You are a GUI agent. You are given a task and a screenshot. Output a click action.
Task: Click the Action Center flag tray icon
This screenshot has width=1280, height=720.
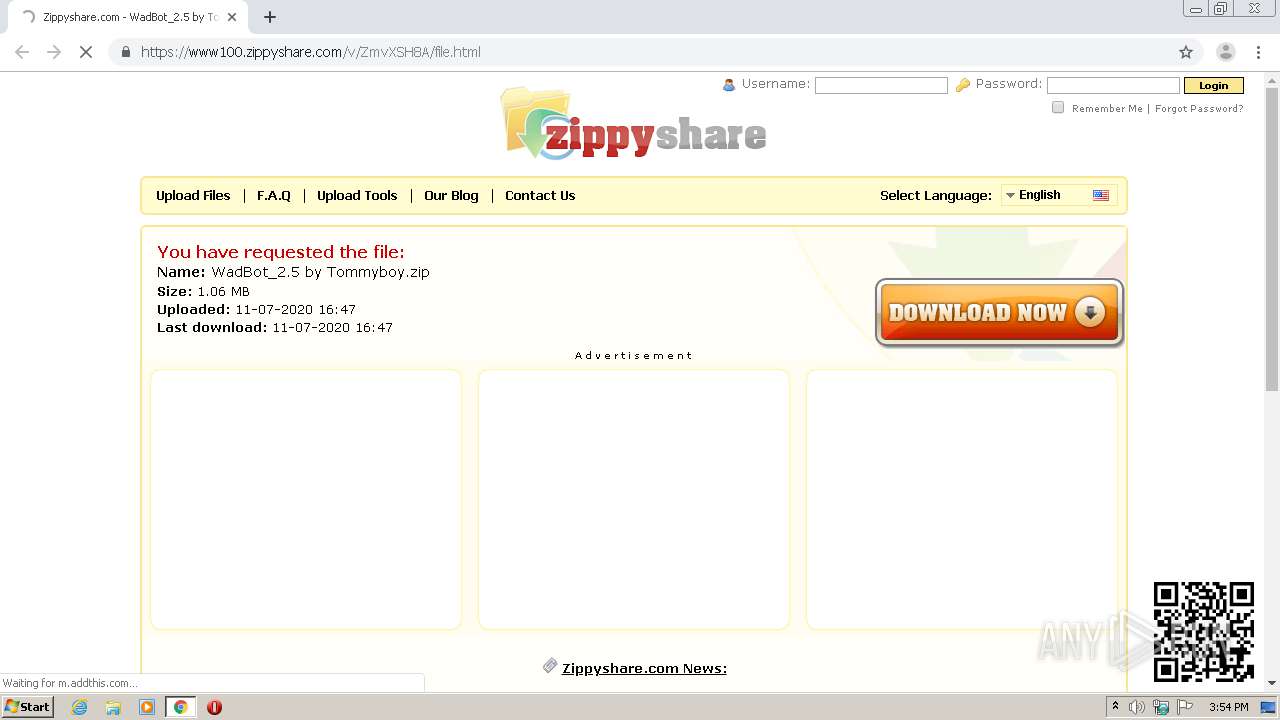(x=1185, y=707)
